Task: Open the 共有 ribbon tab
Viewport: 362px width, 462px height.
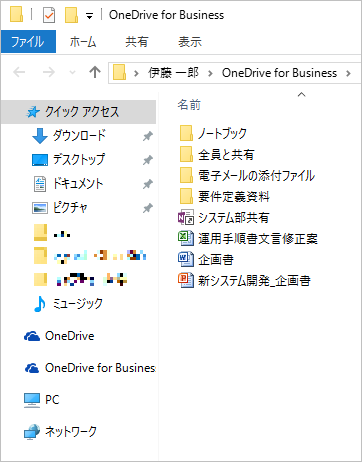Action: coord(137,42)
